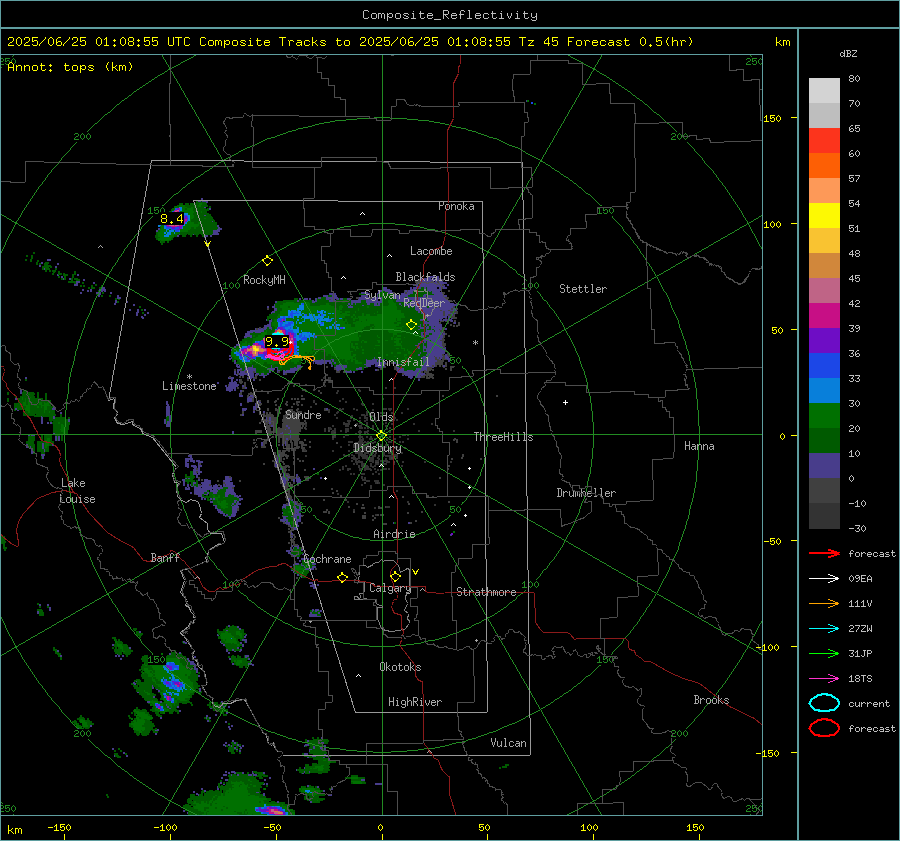The width and height of the screenshot is (900, 841).
Task: Click yellow diamond marker under Cochrane
Action: click(342, 577)
